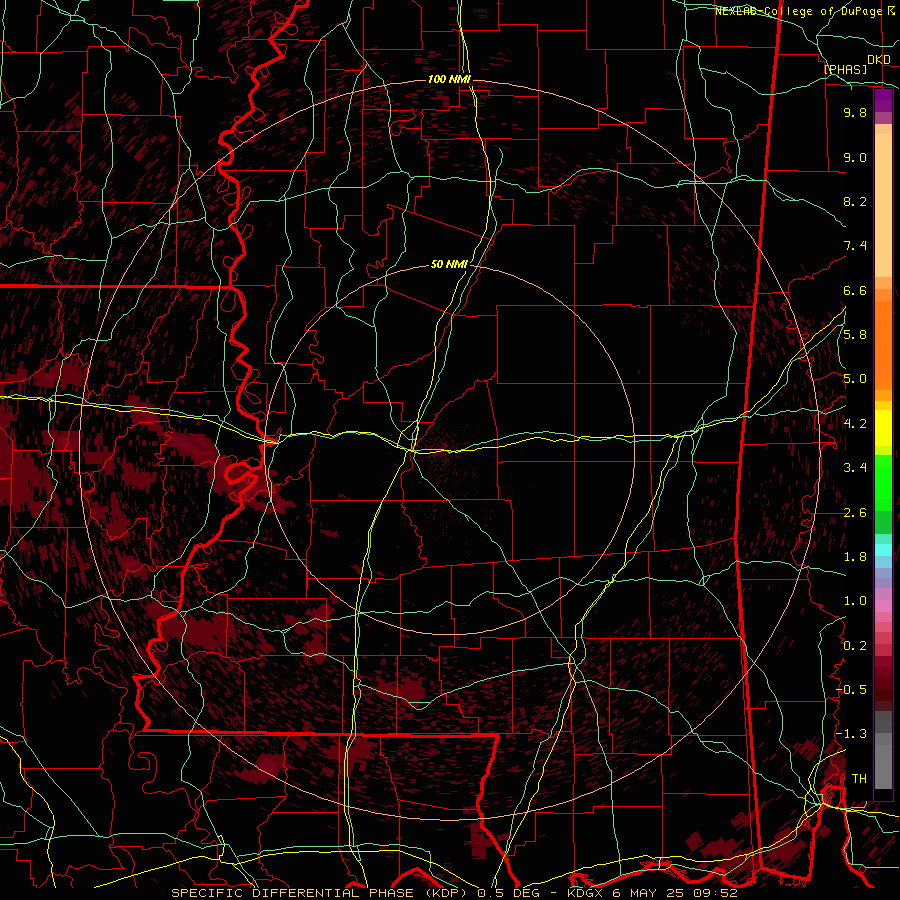Click the 5.0 scale value

[855, 379]
